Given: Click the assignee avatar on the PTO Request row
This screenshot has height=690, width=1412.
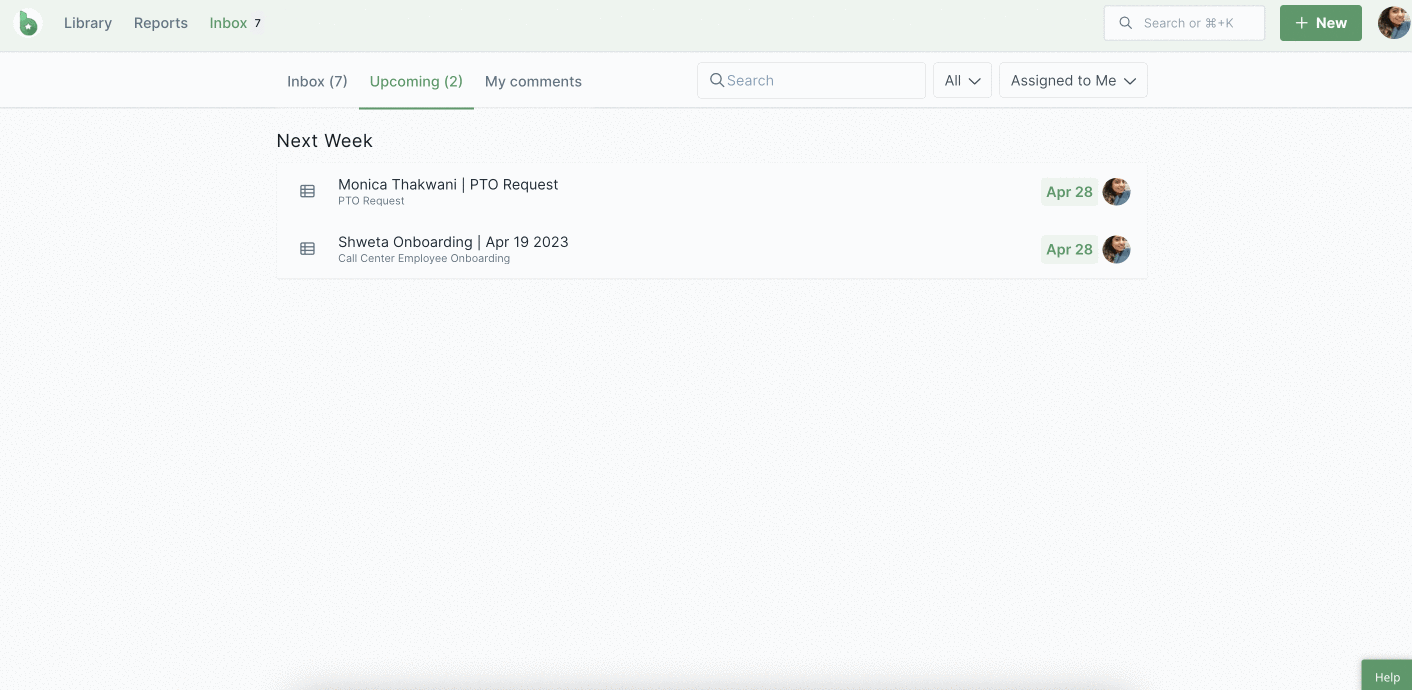Looking at the screenshot, I should [1116, 192].
